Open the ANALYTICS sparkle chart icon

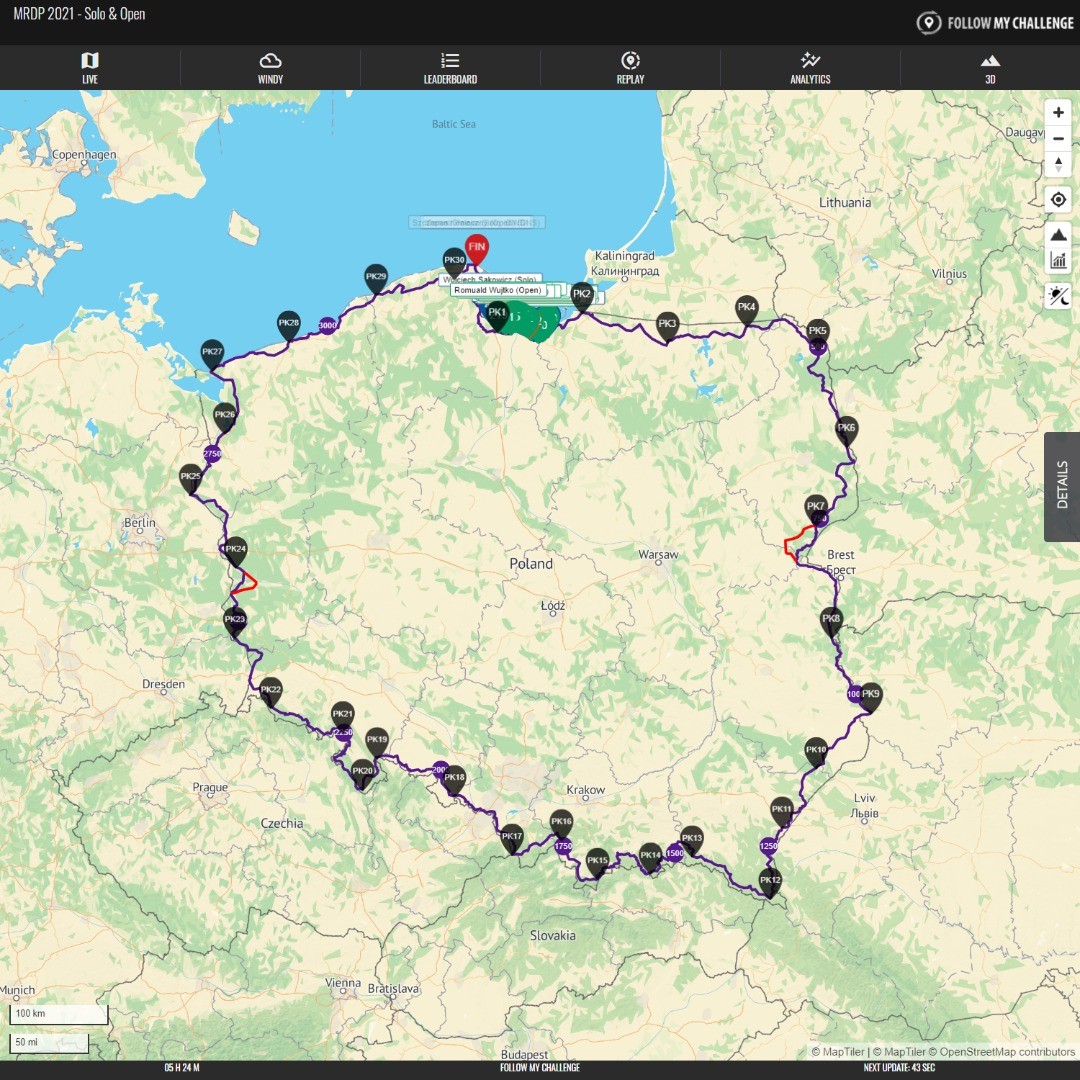pos(810,67)
